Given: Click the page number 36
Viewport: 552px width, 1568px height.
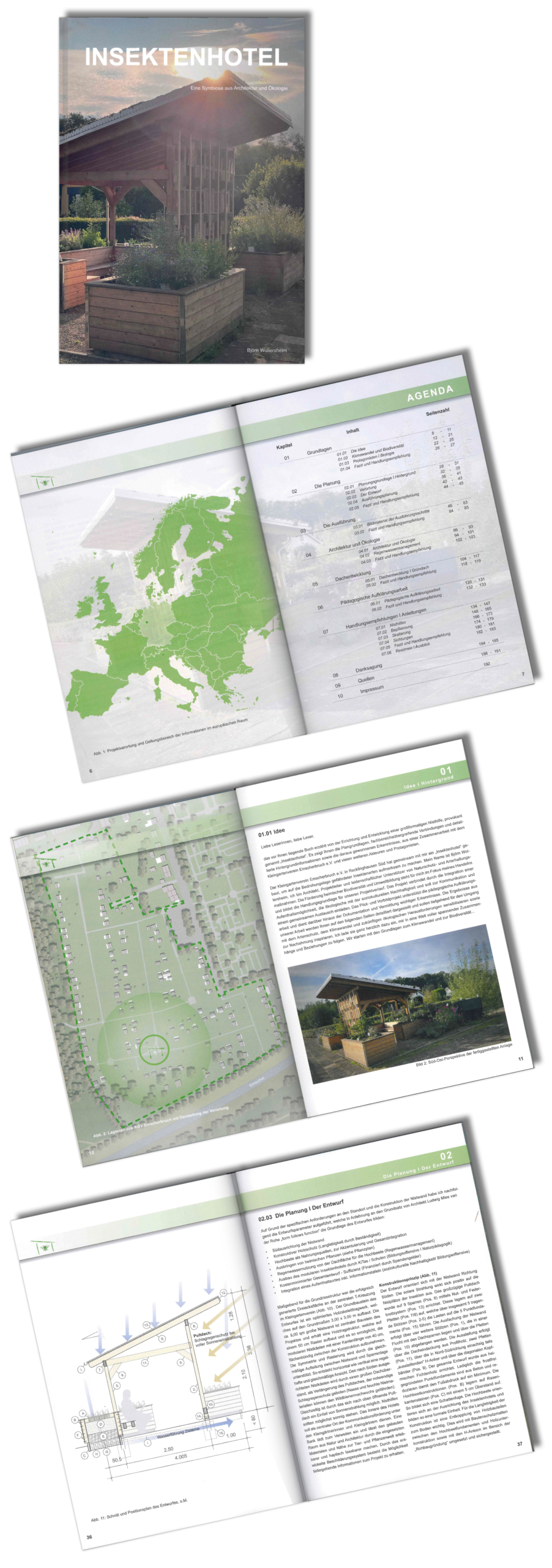Looking at the screenshot, I should tap(89, 1537).
